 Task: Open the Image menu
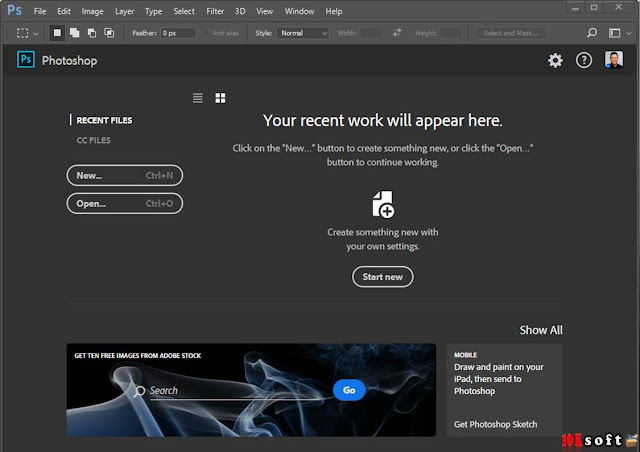point(92,11)
